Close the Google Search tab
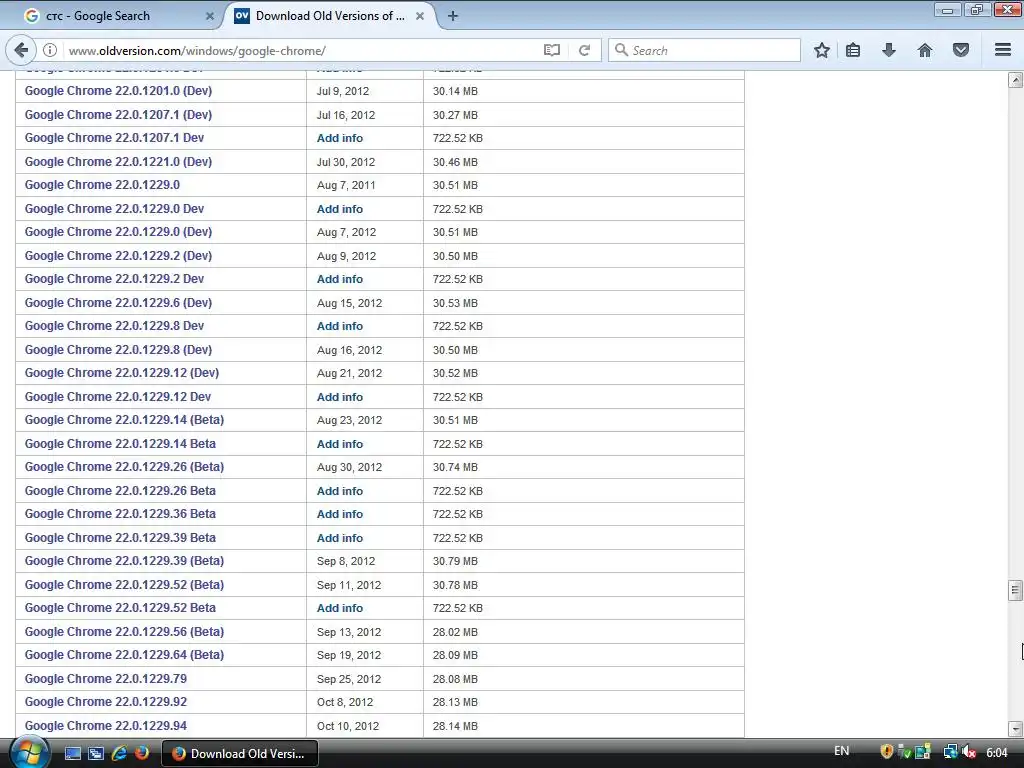The image size is (1024, 768). click(210, 16)
